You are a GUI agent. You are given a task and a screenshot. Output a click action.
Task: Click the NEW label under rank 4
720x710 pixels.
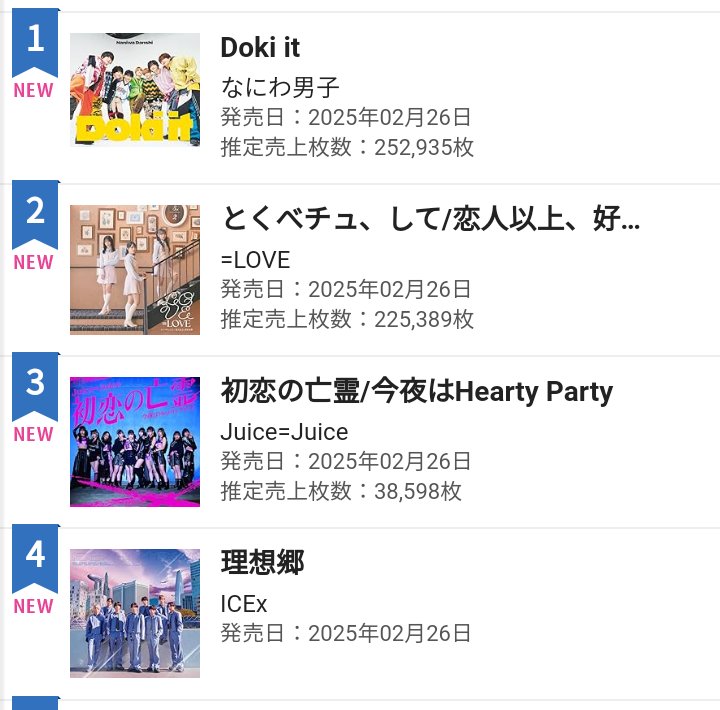[x=34, y=606]
